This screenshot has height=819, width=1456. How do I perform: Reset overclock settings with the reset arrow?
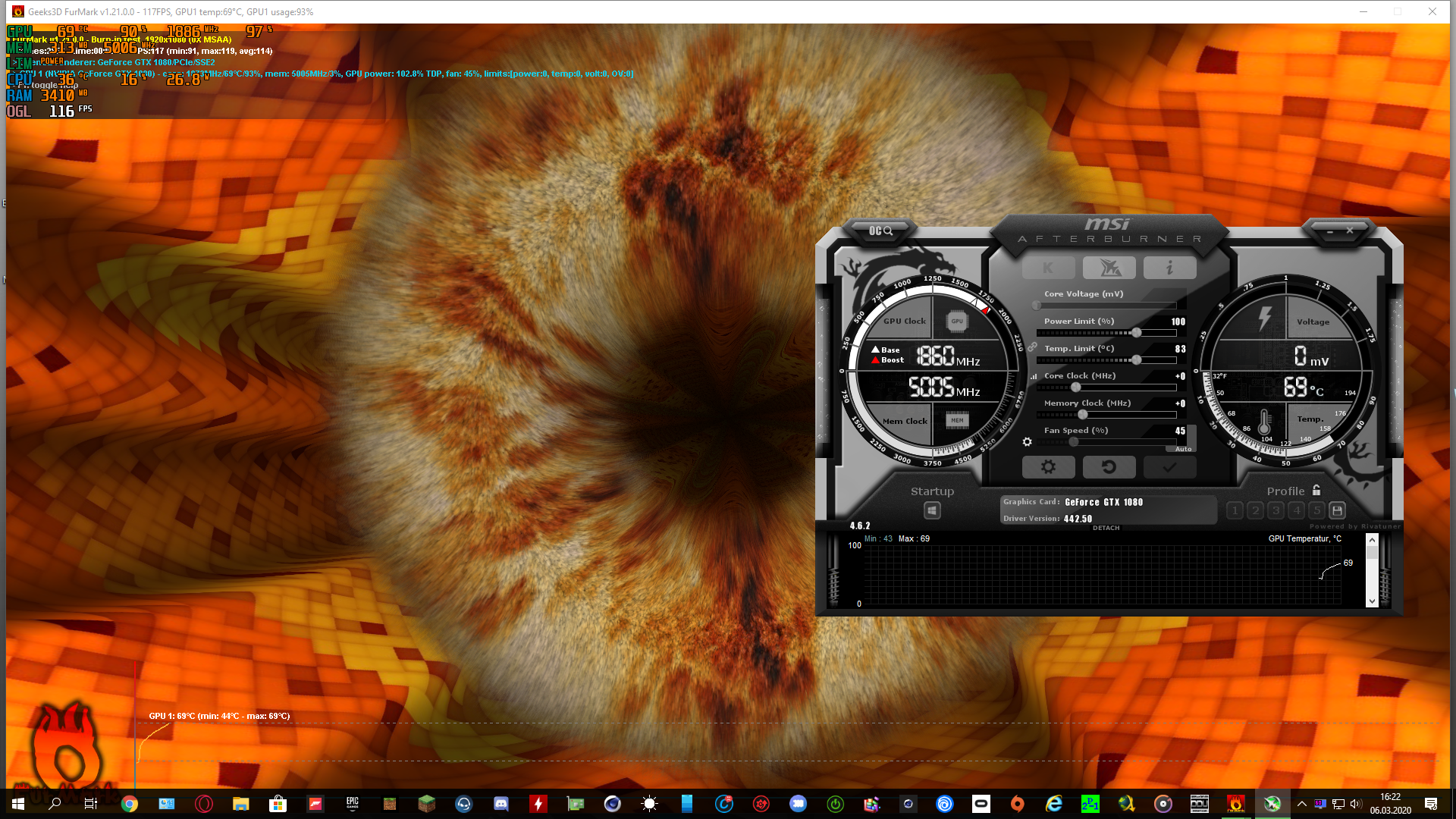tap(1109, 467)
